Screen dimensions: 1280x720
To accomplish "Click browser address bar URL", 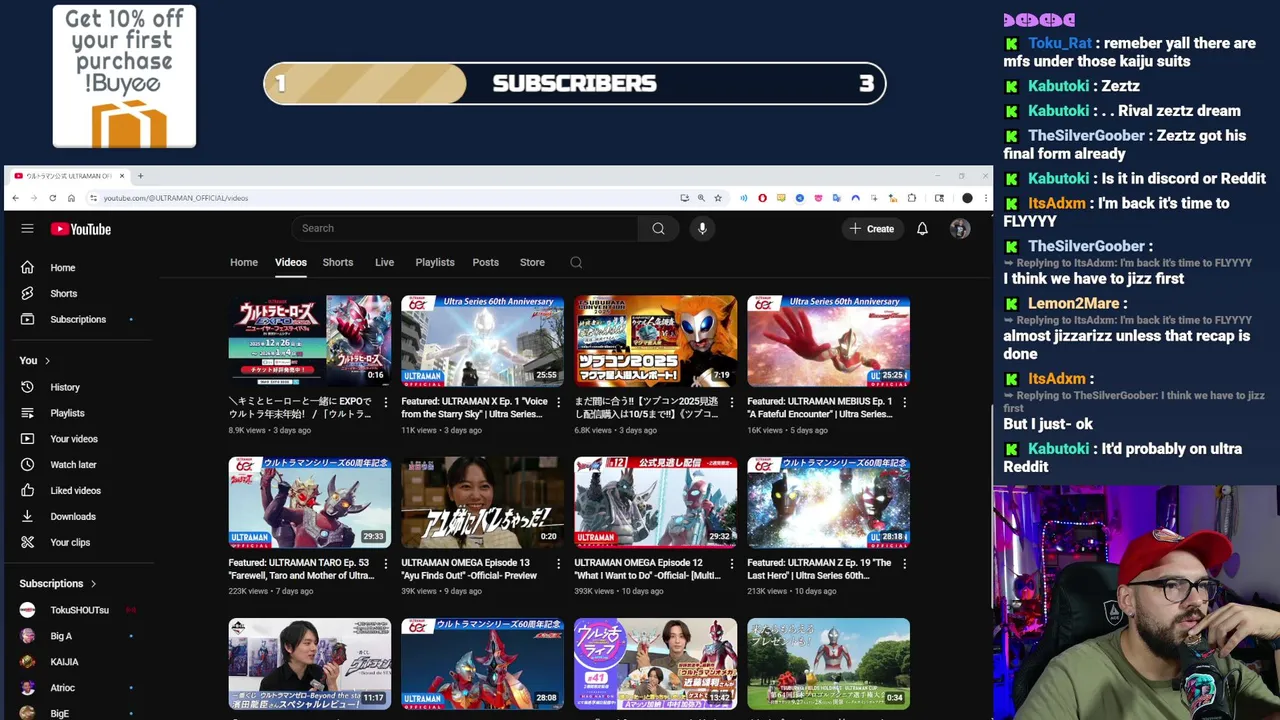I will [x=176, y=198].
